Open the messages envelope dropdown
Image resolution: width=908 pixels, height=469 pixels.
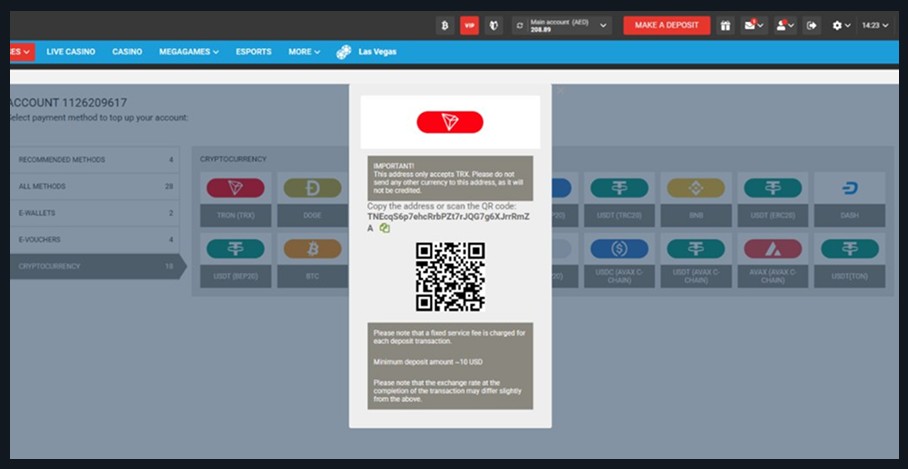[754, 26]
